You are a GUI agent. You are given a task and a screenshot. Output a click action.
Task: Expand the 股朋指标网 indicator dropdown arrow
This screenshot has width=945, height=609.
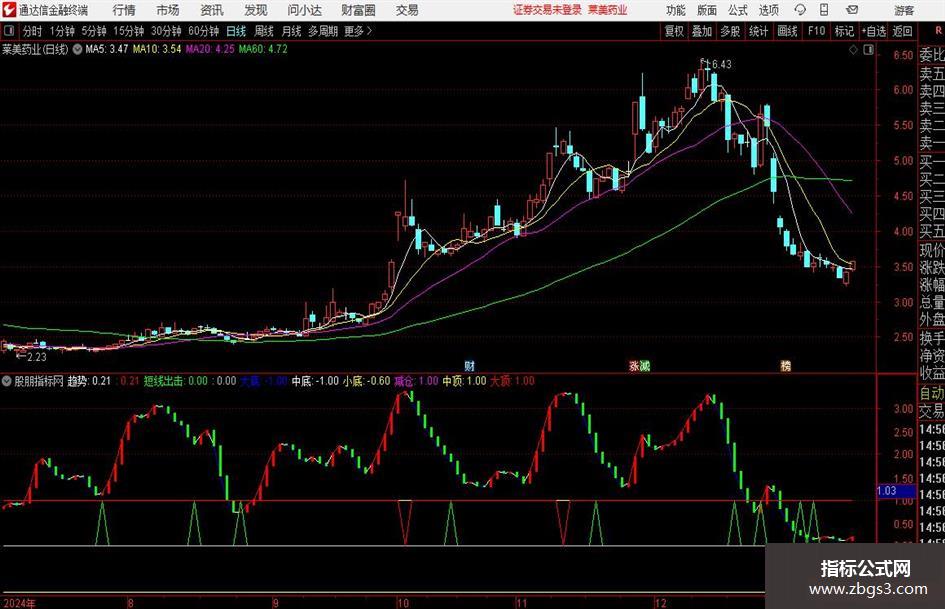click(7, 381)
